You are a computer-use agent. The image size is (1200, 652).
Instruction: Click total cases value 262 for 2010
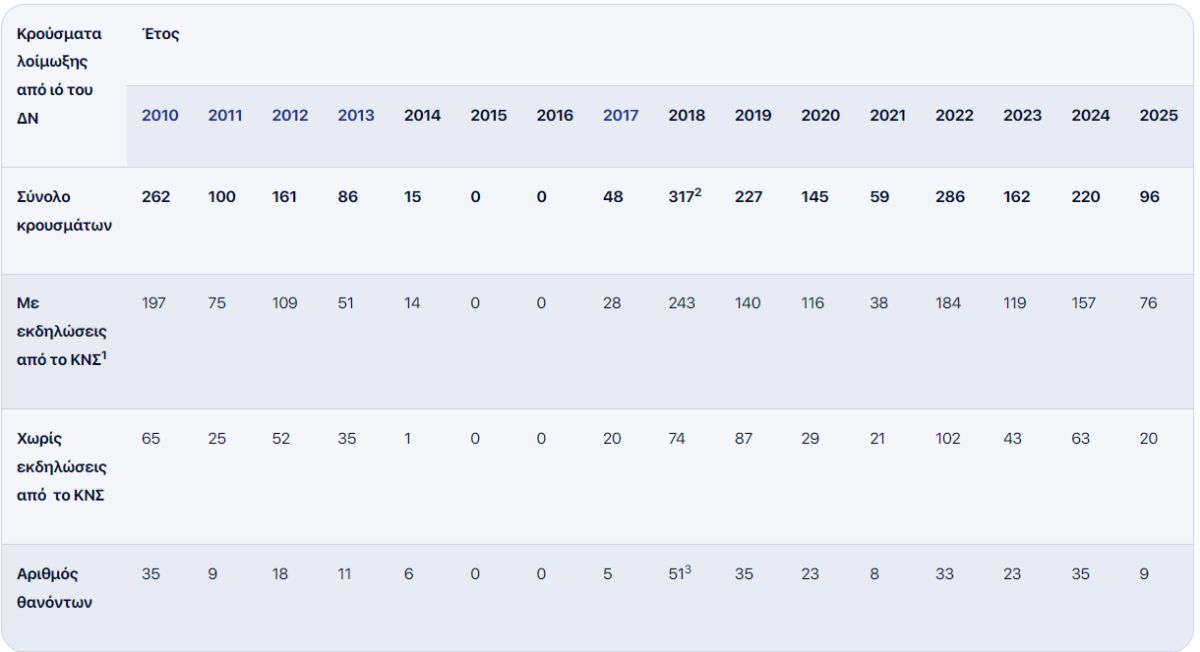click(x=156, y=197)
